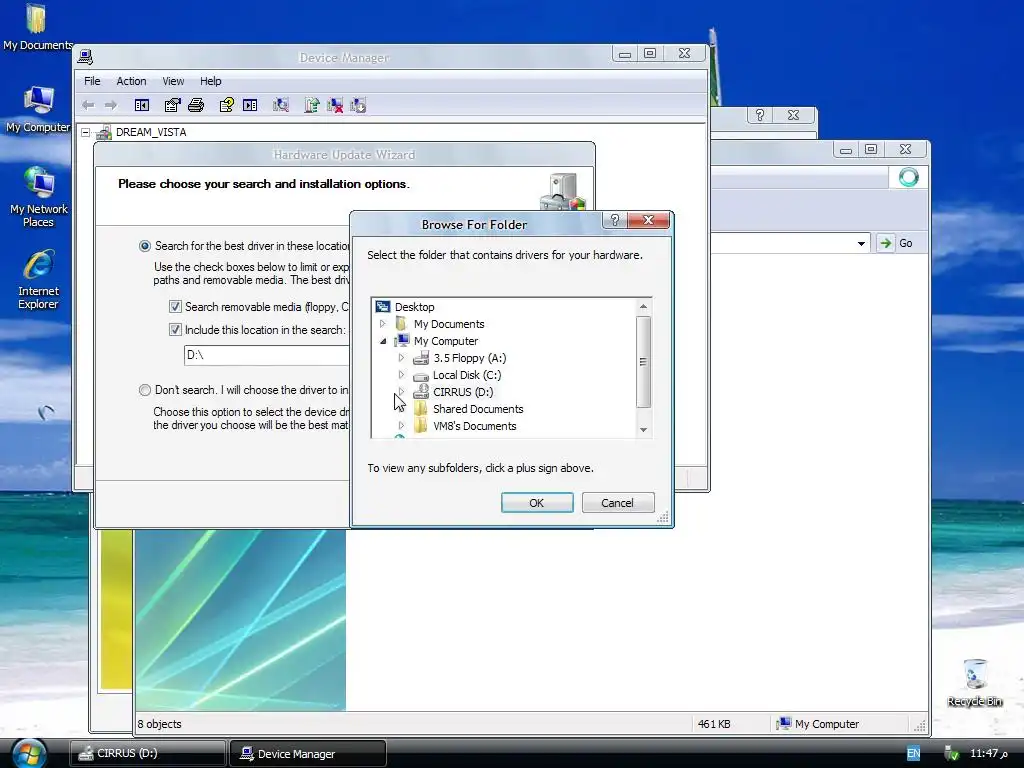Switch to Device Manager taskbar button
1024x768 pixels.
pos(308,754)
